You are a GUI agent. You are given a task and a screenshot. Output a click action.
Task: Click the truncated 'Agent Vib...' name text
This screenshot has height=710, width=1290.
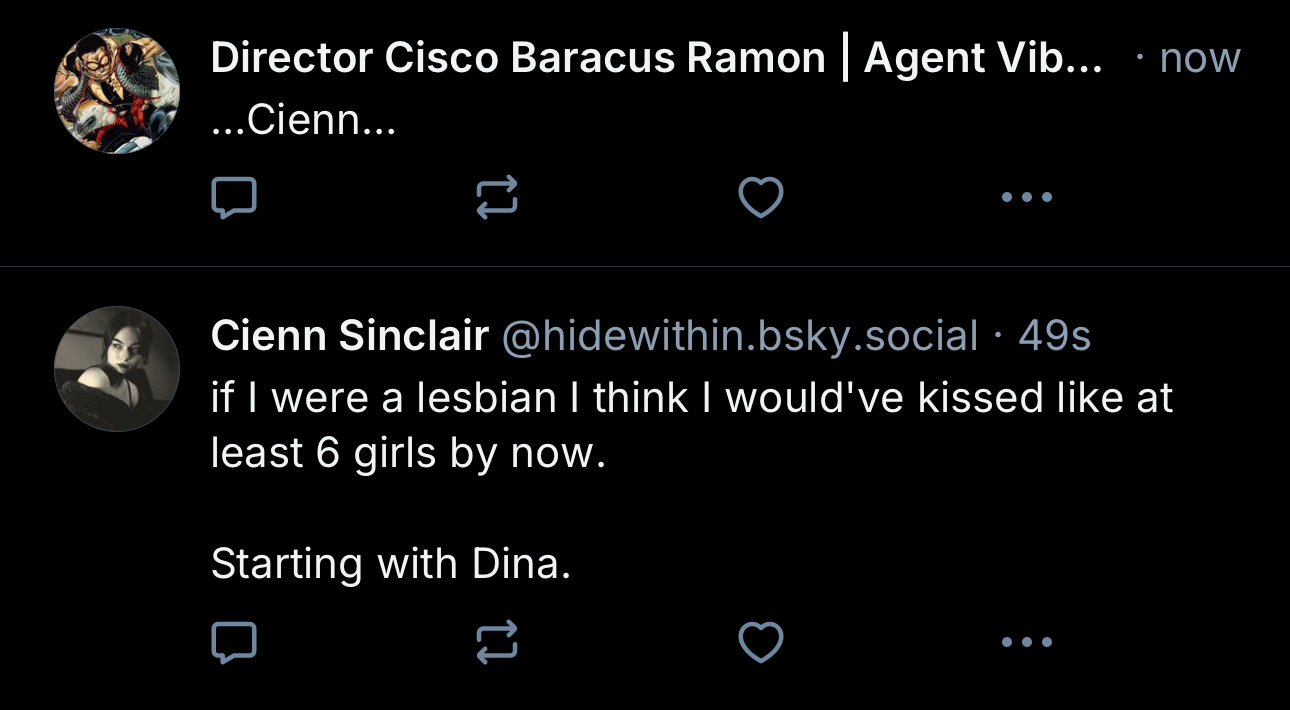[x=982, y=60]
